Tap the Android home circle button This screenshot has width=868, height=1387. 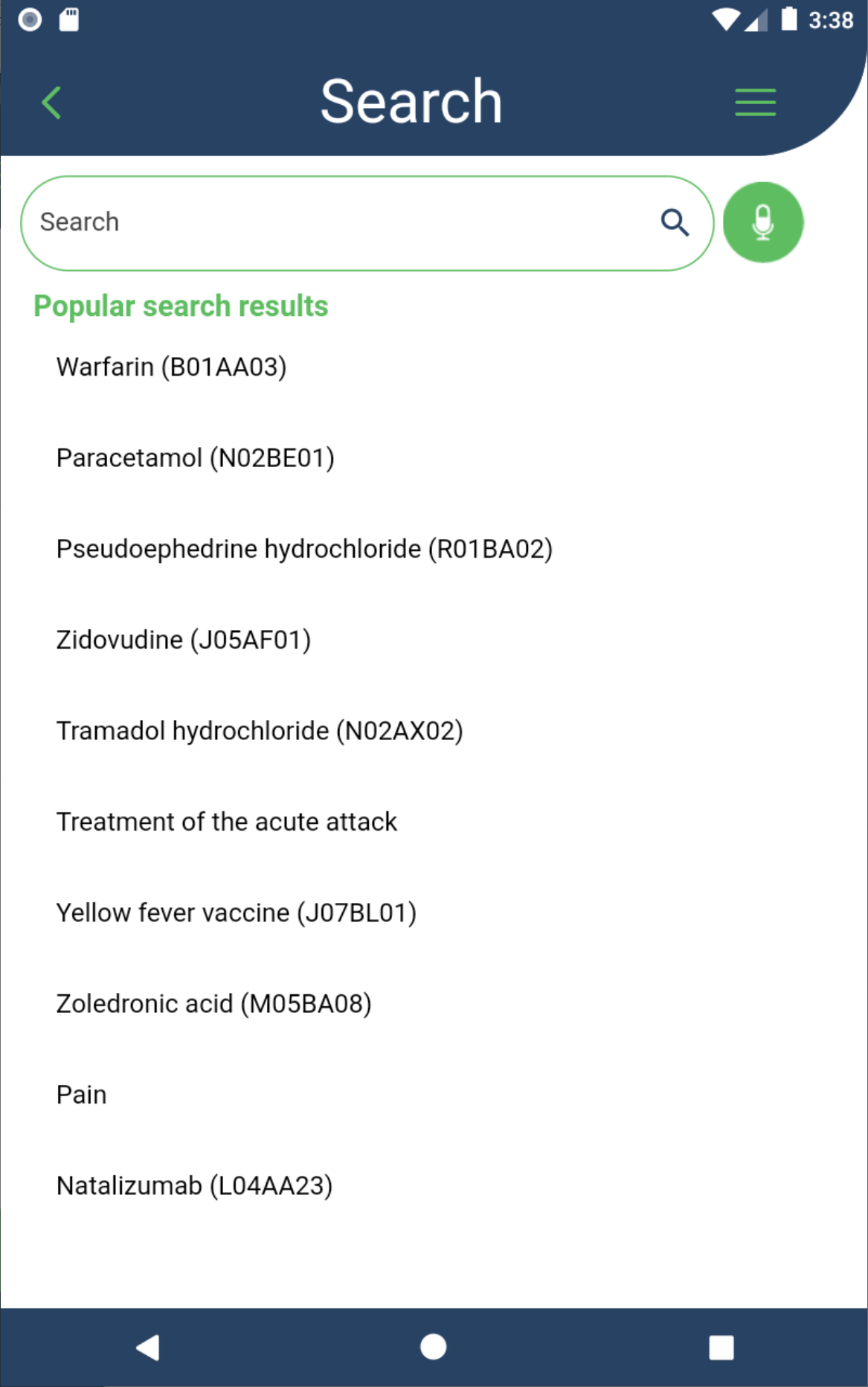[434, 1347]
